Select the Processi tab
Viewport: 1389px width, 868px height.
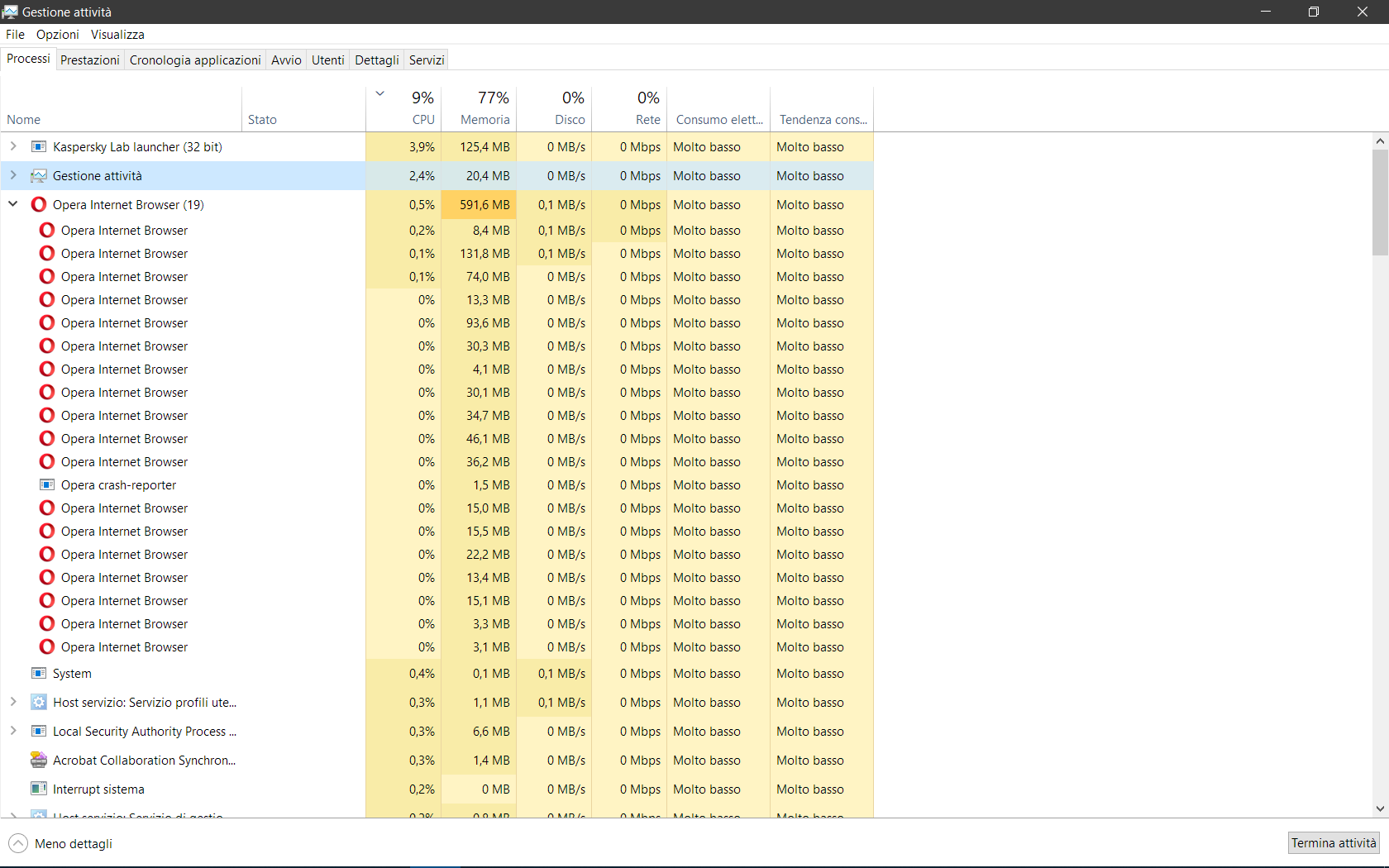tap(28, 59)
